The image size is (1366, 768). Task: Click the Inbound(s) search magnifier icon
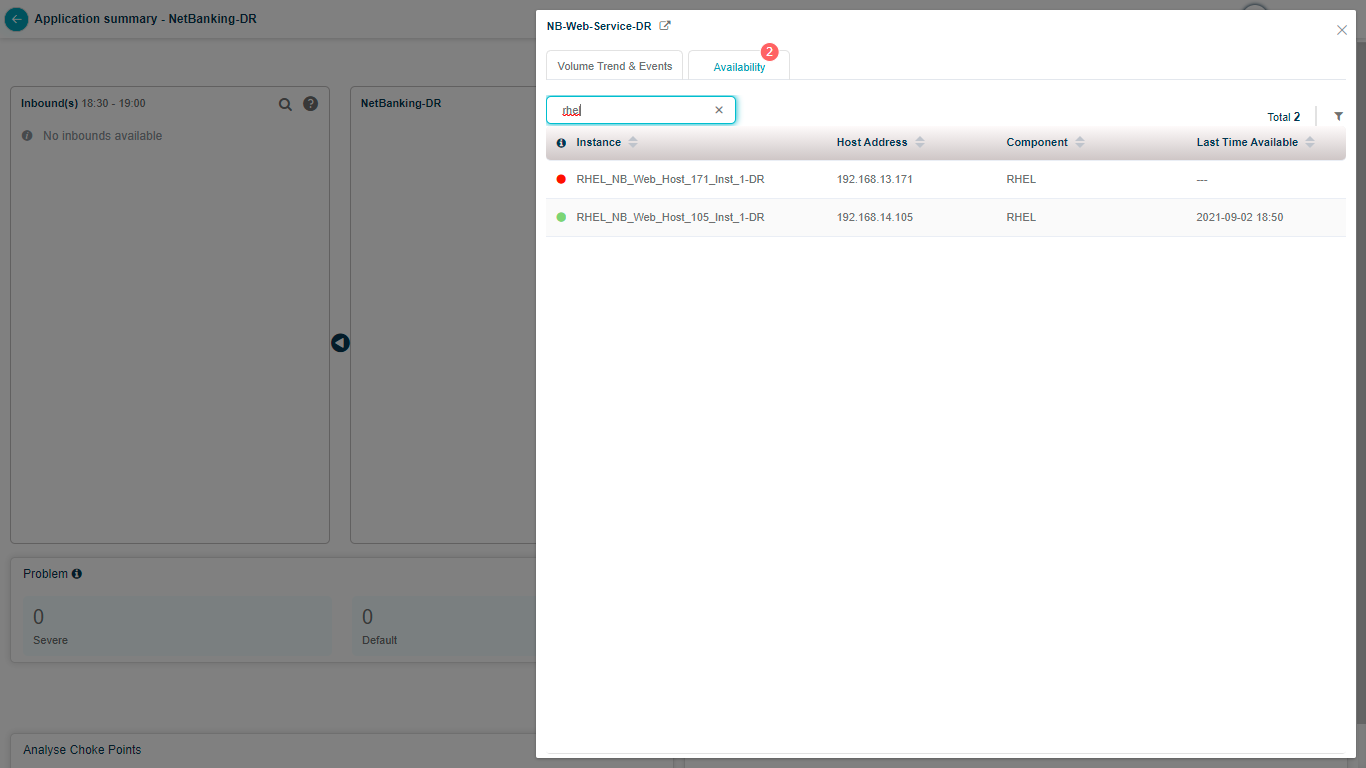(x=285, y=104)
